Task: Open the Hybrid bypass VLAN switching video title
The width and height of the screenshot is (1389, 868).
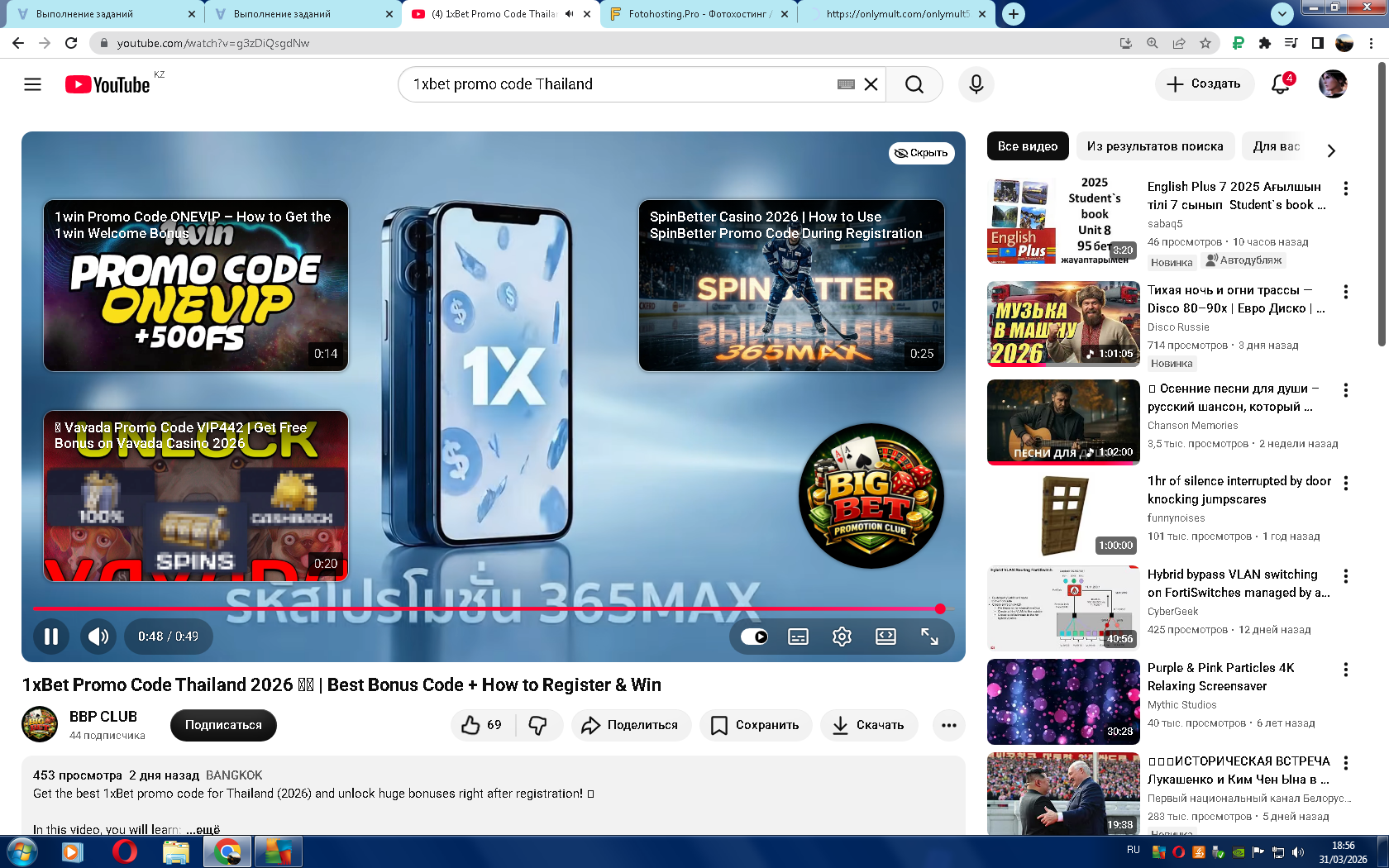Action: point(1239,584)
